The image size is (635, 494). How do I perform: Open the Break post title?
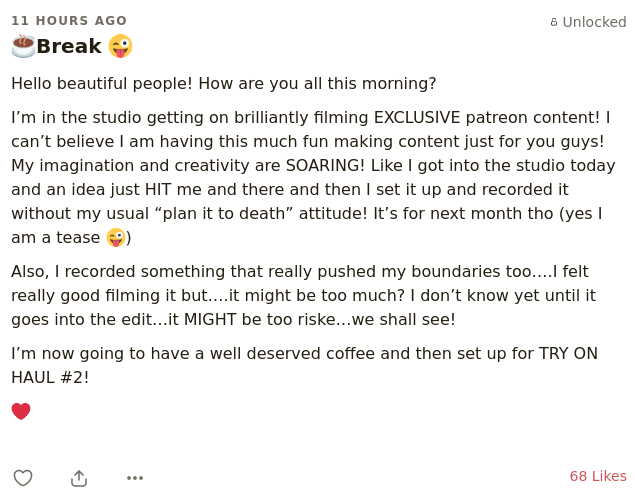pyautogui.click(x=69, y=46)
